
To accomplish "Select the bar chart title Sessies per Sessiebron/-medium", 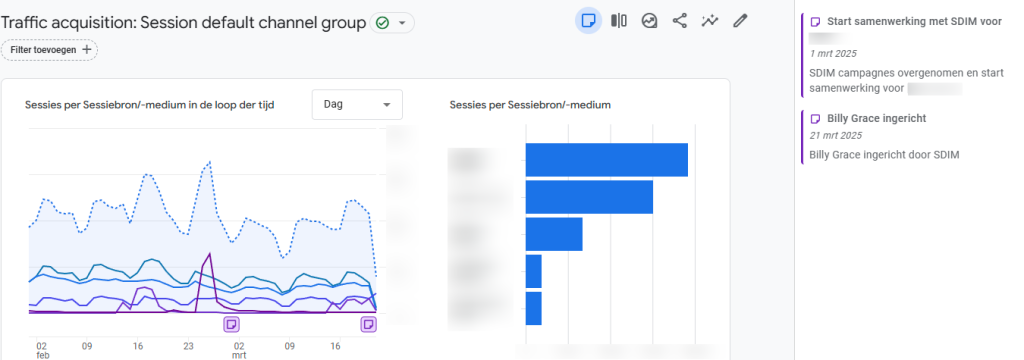I will pos(530,105).
